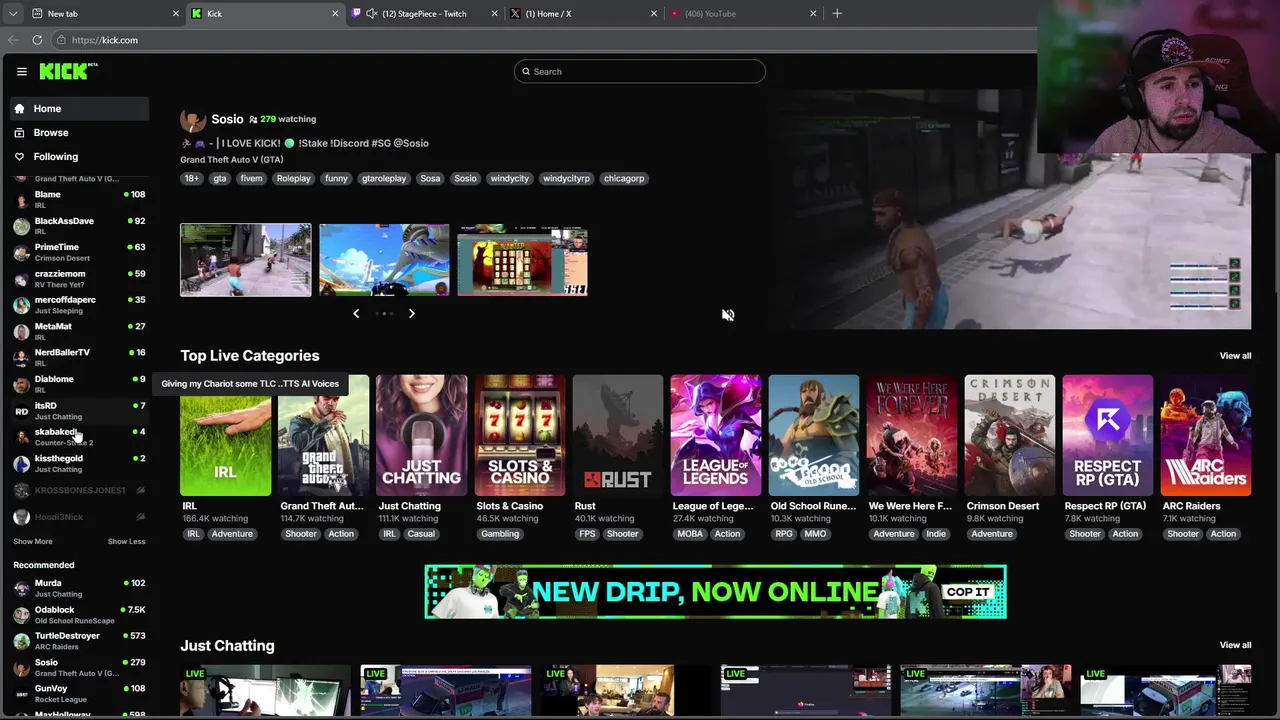This screenshot has width=1280, height=720.
Task: Open mercoffdaperc channel in Following list
Action: [80, 305]
